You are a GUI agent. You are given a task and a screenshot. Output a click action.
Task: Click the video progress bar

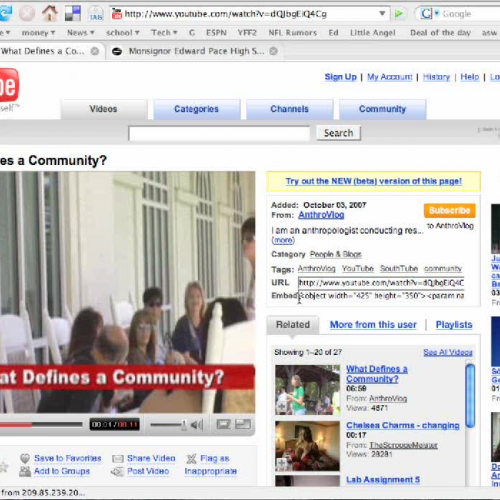41,424
